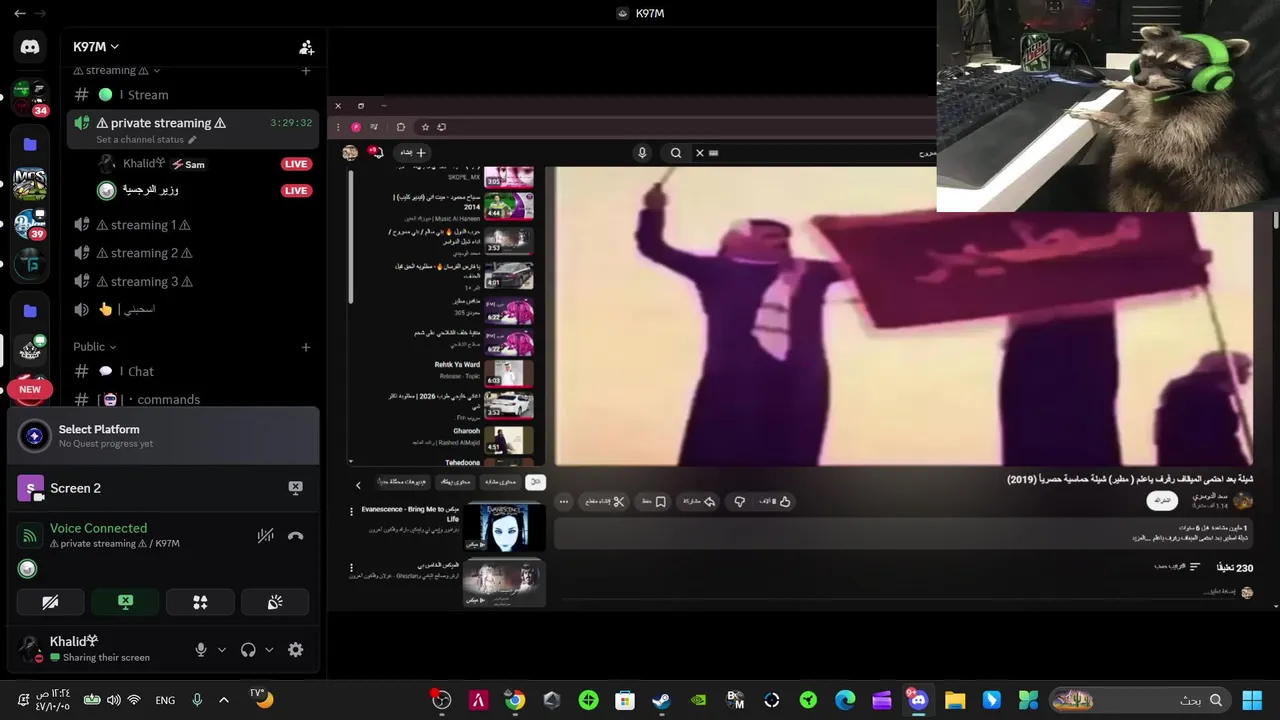Open Steam from the taskbar

point(661,700)
